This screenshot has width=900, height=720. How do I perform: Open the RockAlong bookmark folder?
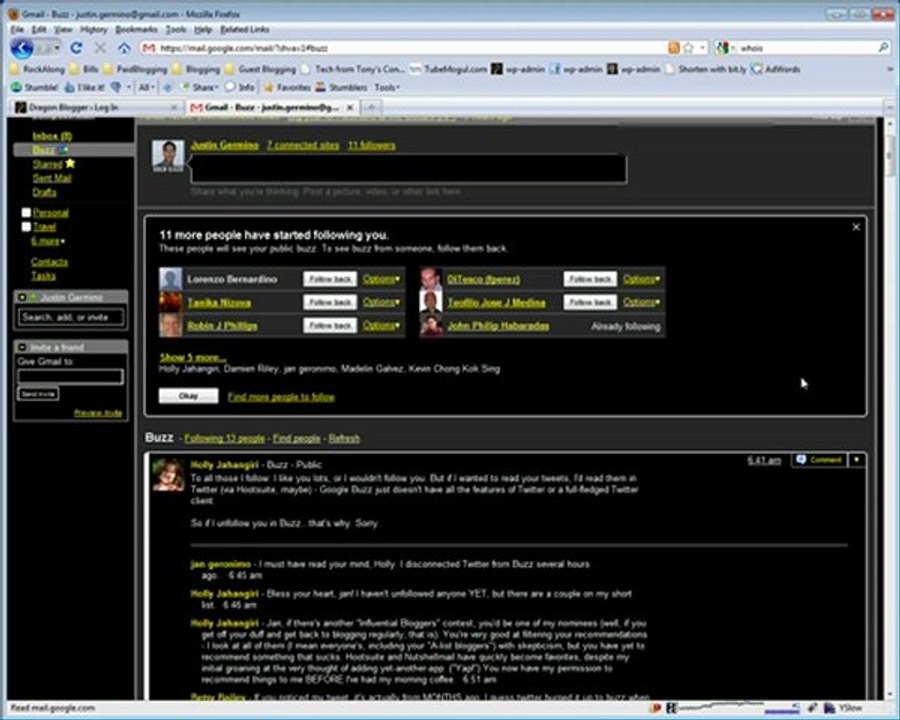tap(38, 69)
